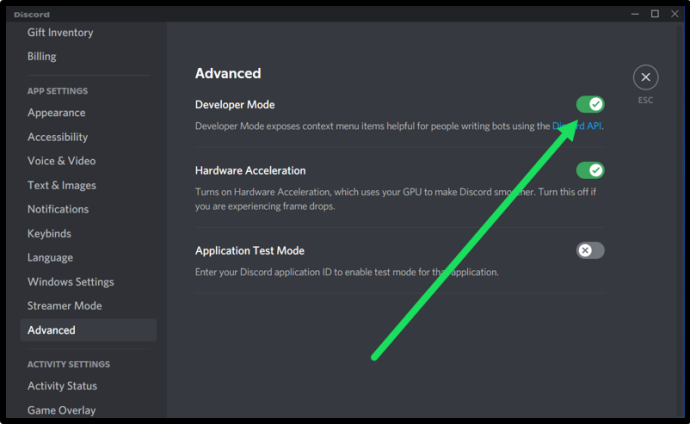Click the Application Test Mode heading
The image size is (690, 424).
(x=250, y=251)
